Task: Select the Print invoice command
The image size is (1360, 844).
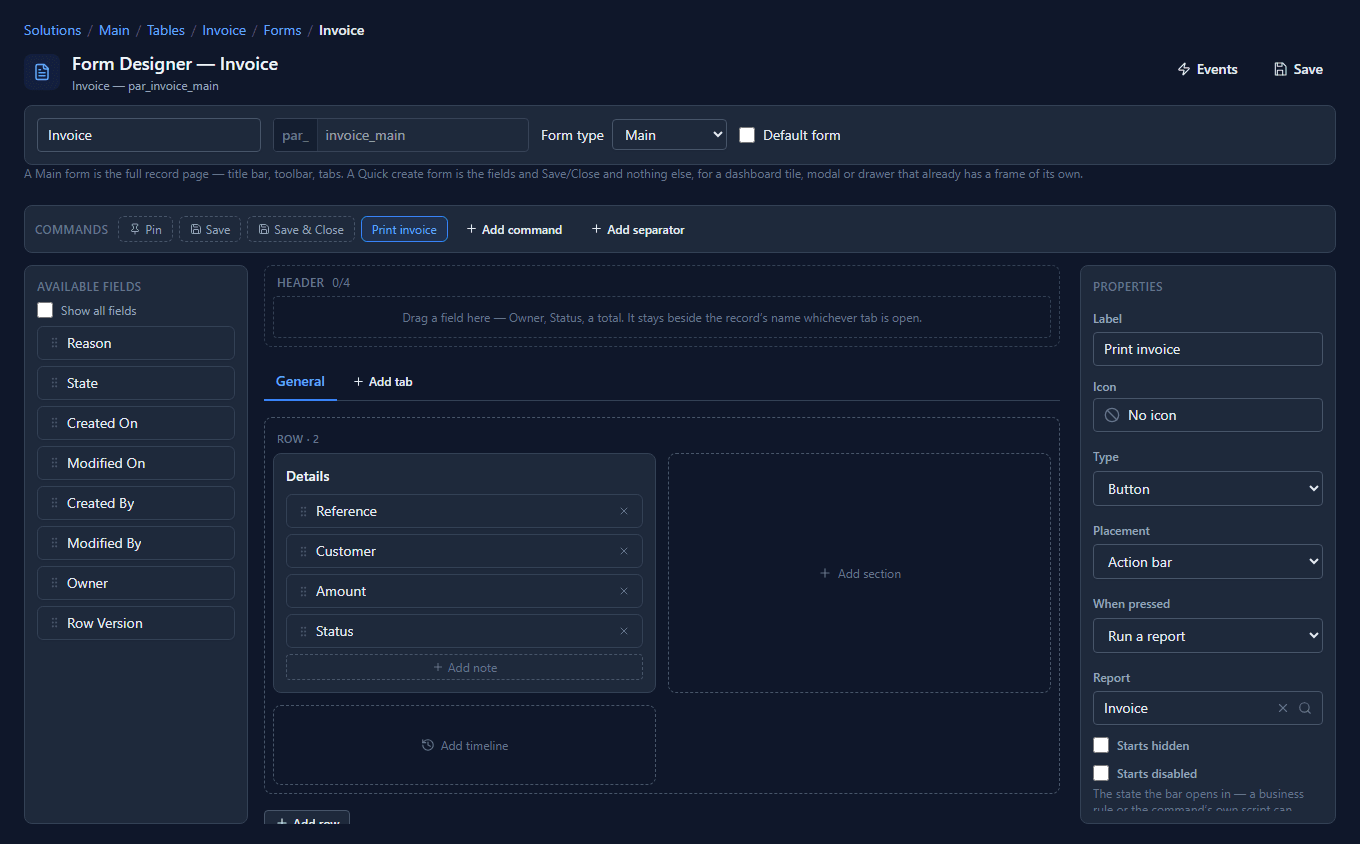Action: [404, 229]
